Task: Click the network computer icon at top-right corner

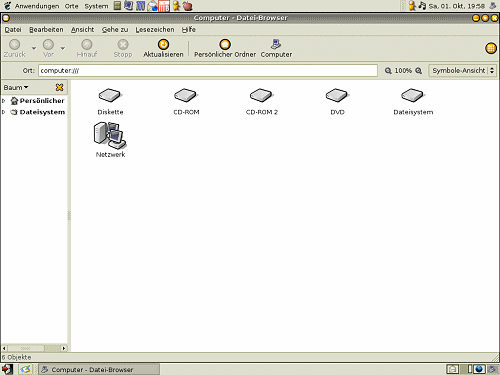Action: coord(493,6)
